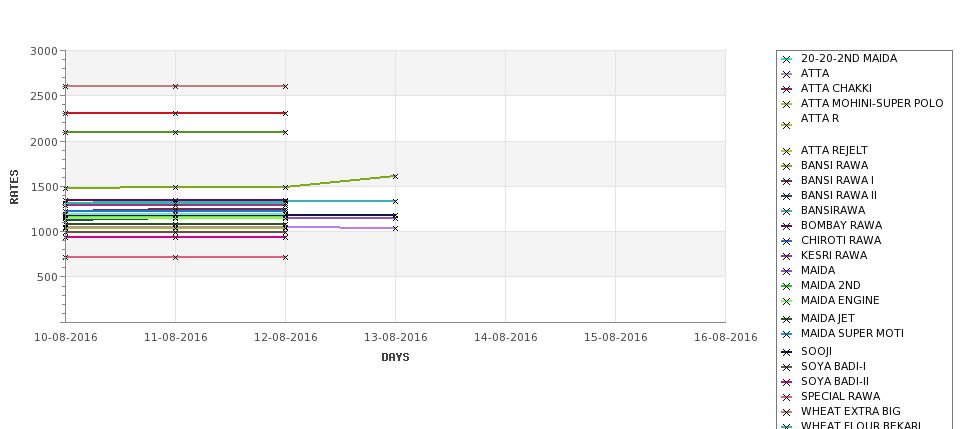Click the SPECIAL RAWA legend marker icon
The image size is (975, 429).
787,397
